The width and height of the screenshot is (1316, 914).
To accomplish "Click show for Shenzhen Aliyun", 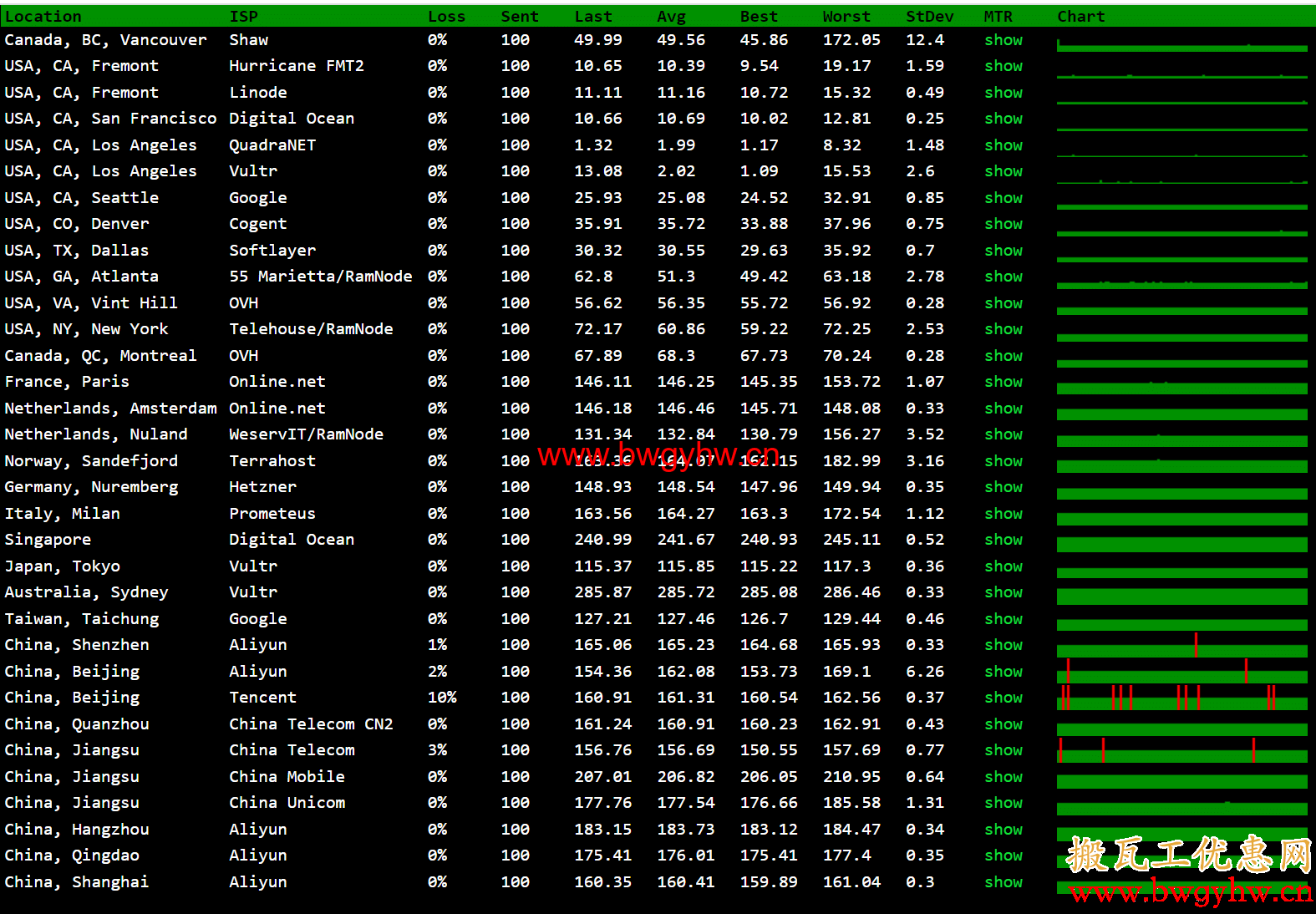I will (1004, 645).
